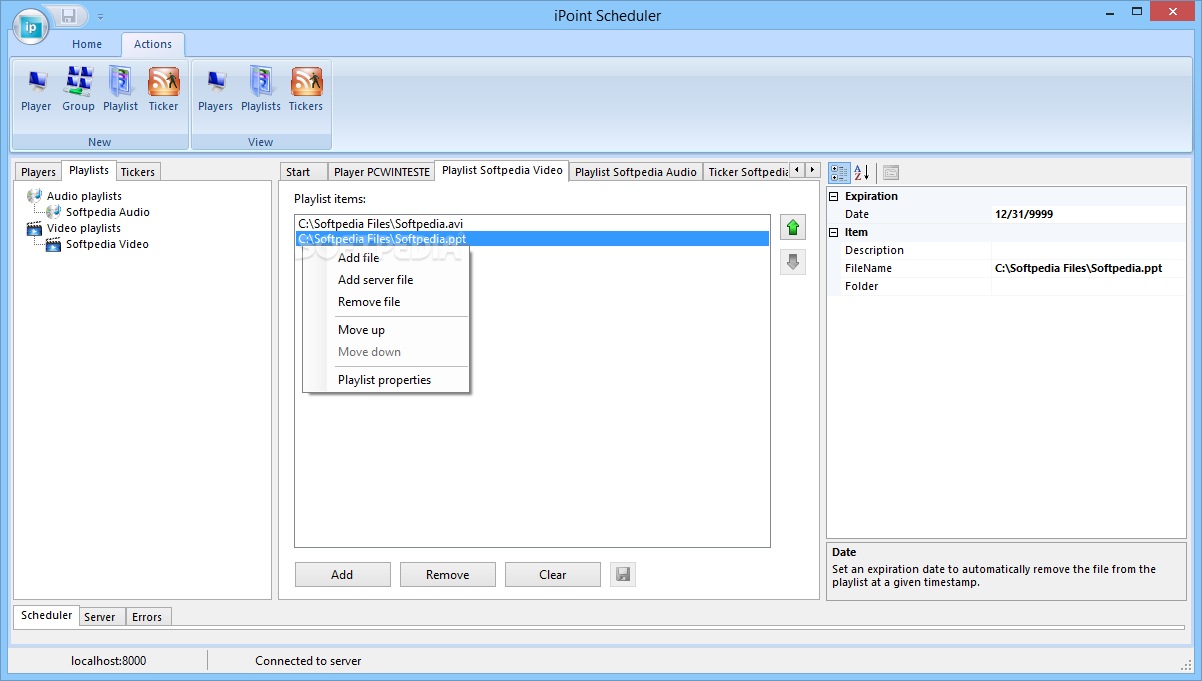Sort properties alphabetically with A-Z icon

coord(862,172)
